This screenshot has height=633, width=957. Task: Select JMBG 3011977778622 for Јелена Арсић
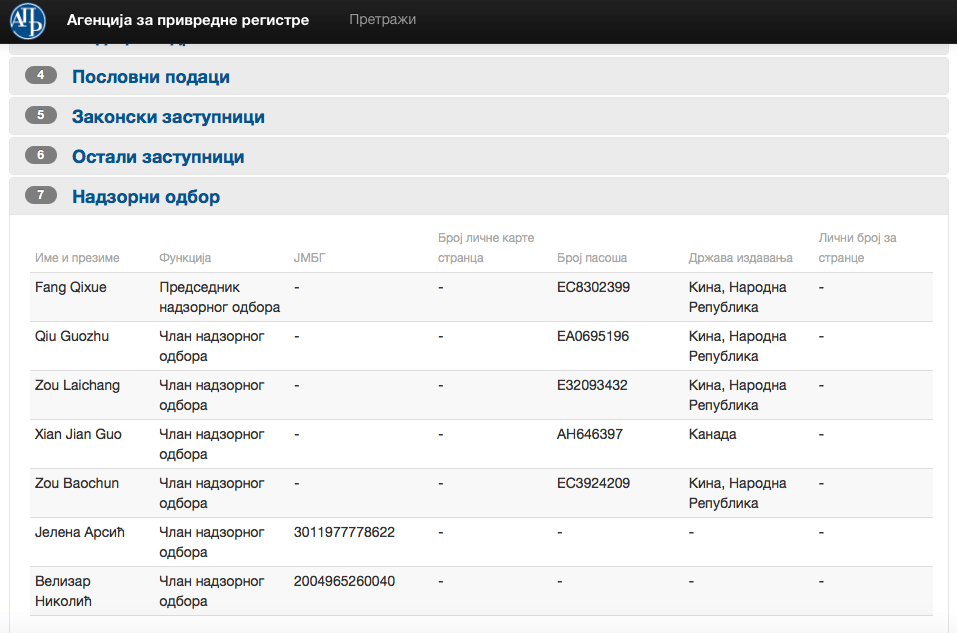(x=344, y=533)
